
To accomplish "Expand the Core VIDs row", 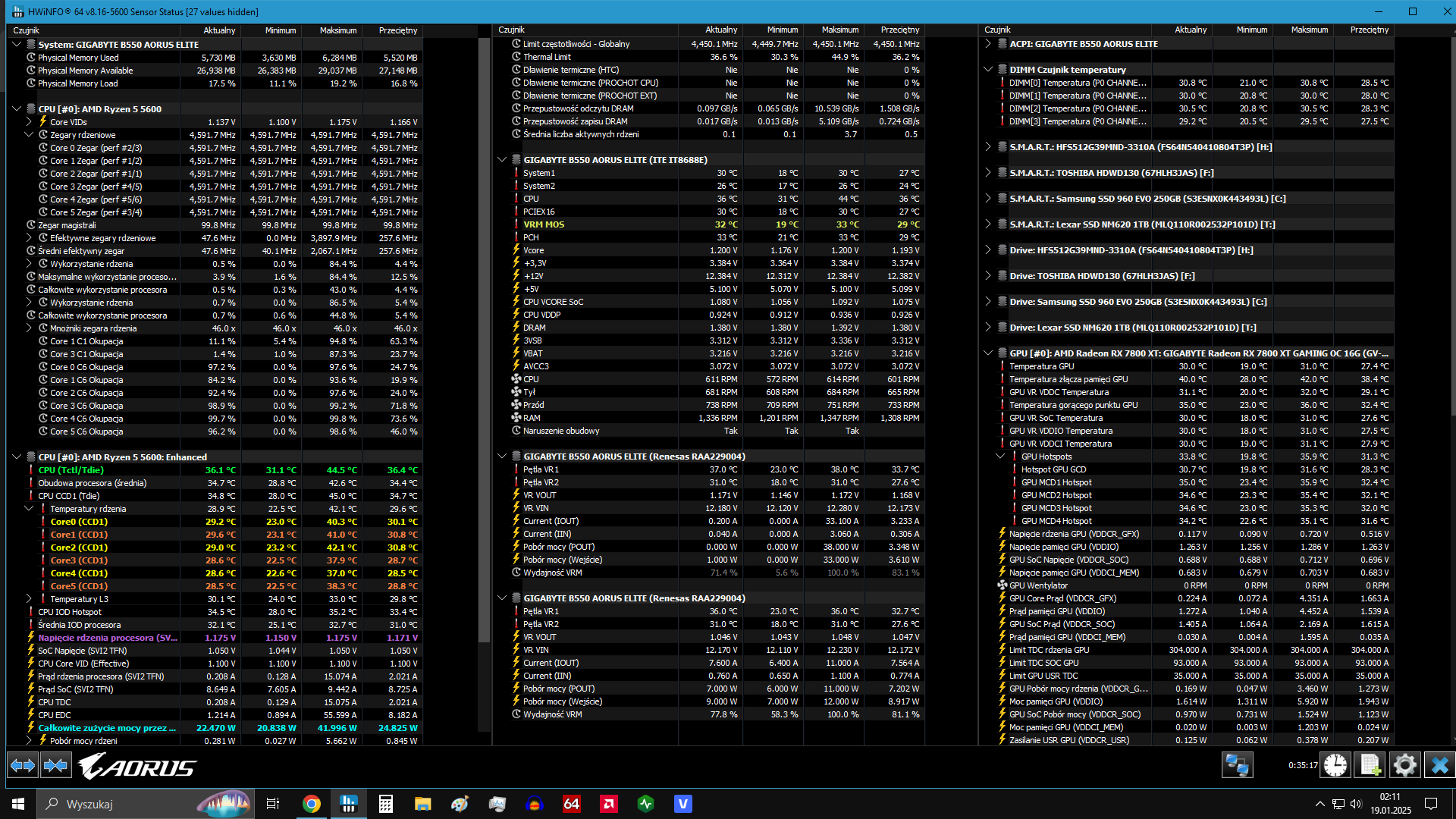I will (x=29, y=122).
